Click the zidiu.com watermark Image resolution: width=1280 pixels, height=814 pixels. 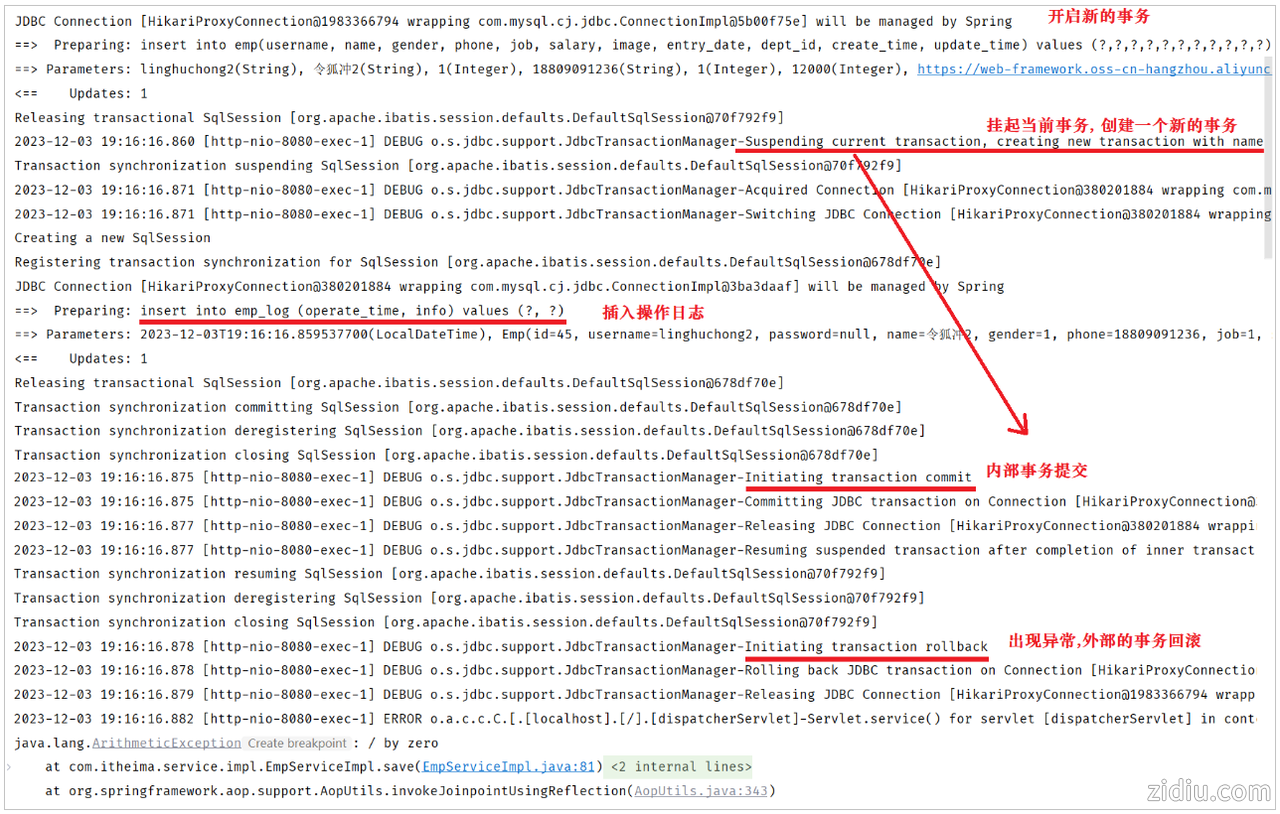1205,790
